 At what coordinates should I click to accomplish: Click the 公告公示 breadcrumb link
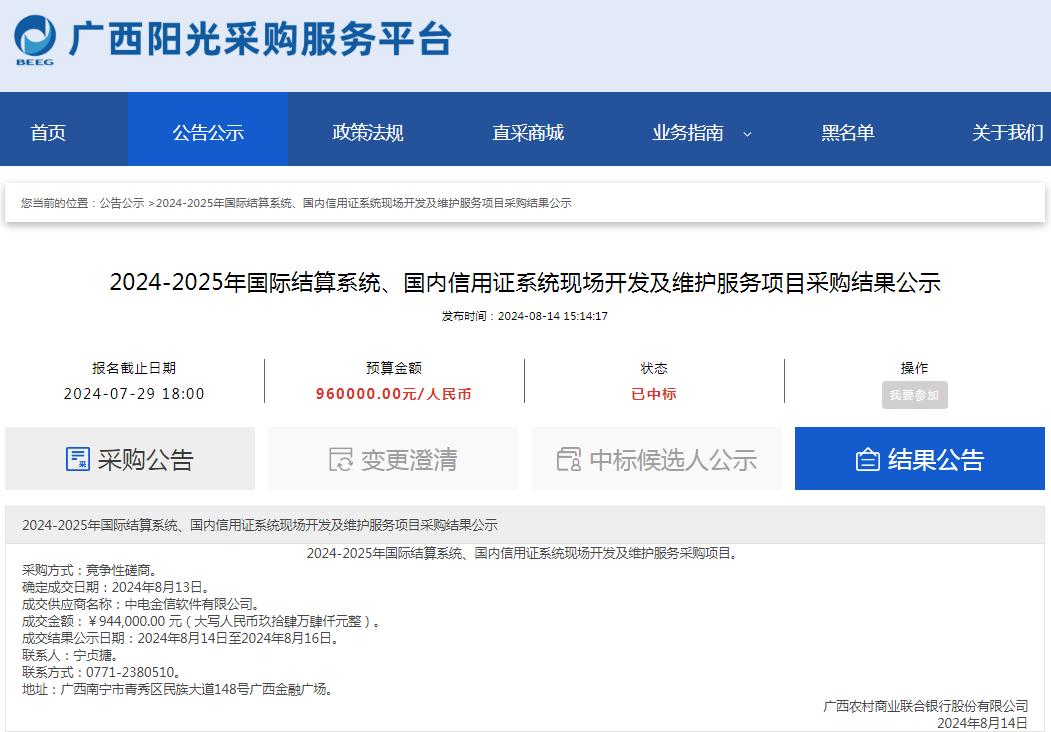(122, 203)
